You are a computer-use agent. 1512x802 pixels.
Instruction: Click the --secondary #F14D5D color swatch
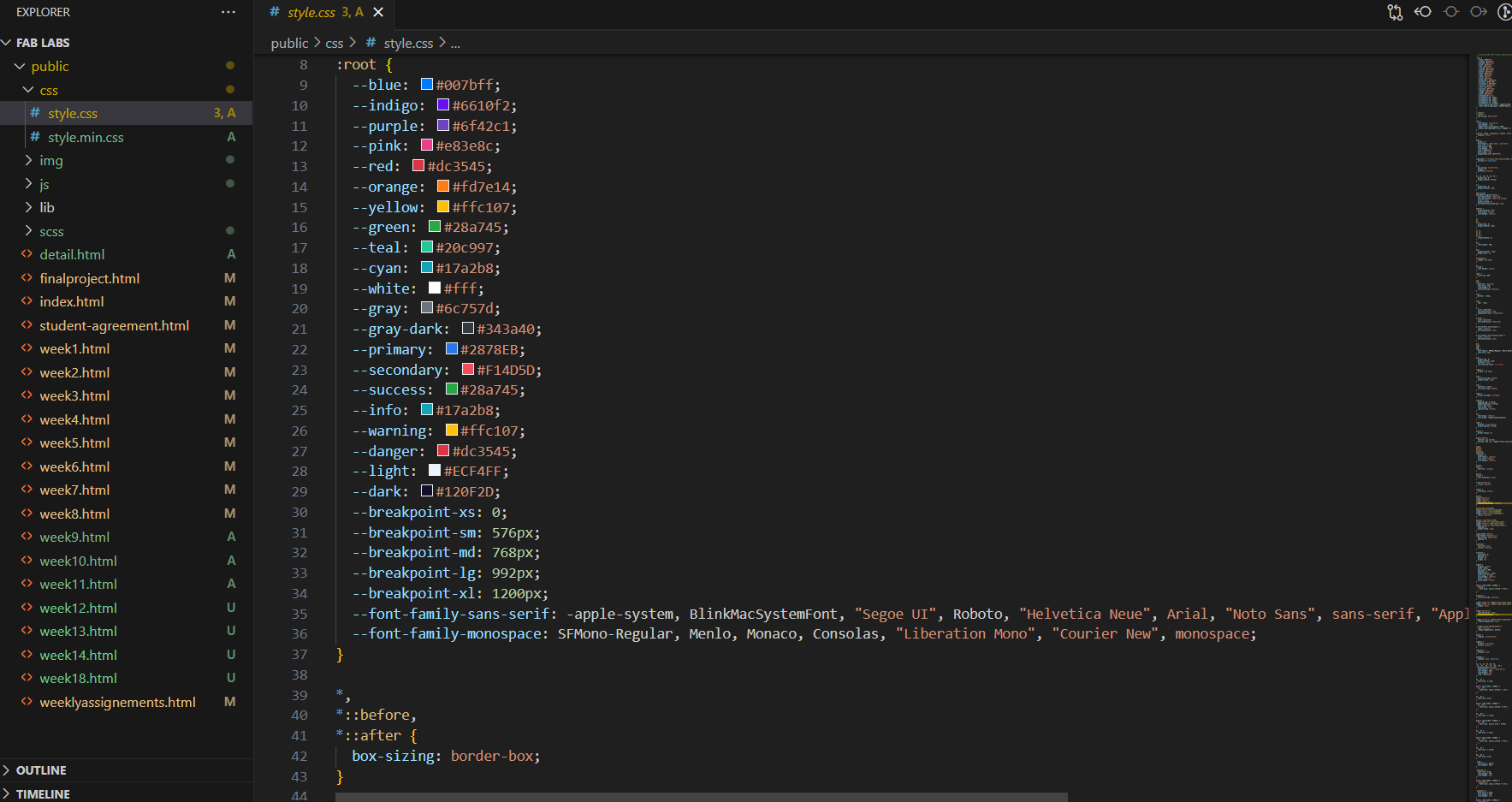[468, 369]
